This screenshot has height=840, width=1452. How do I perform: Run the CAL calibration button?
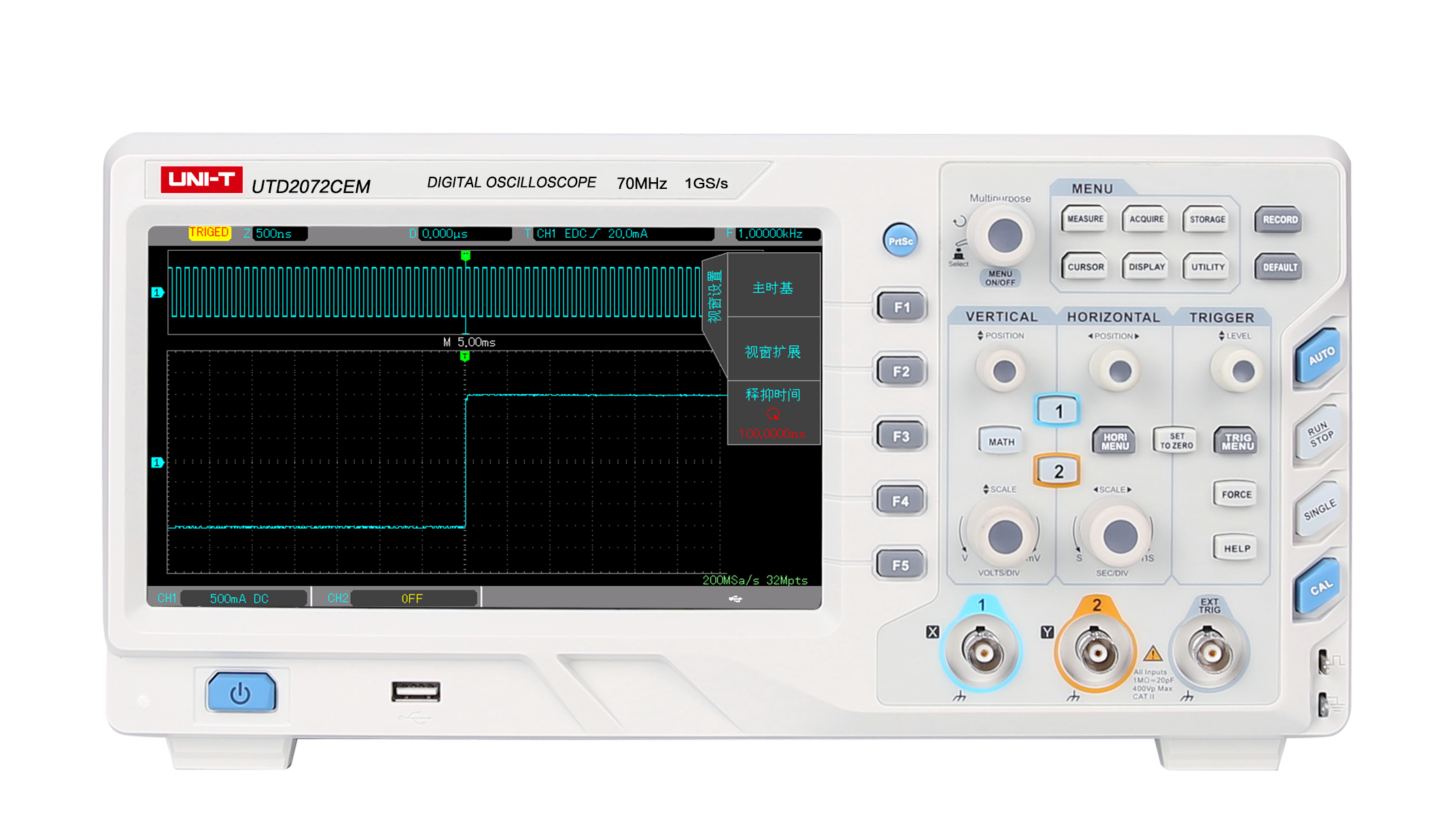pos(1319,587)
